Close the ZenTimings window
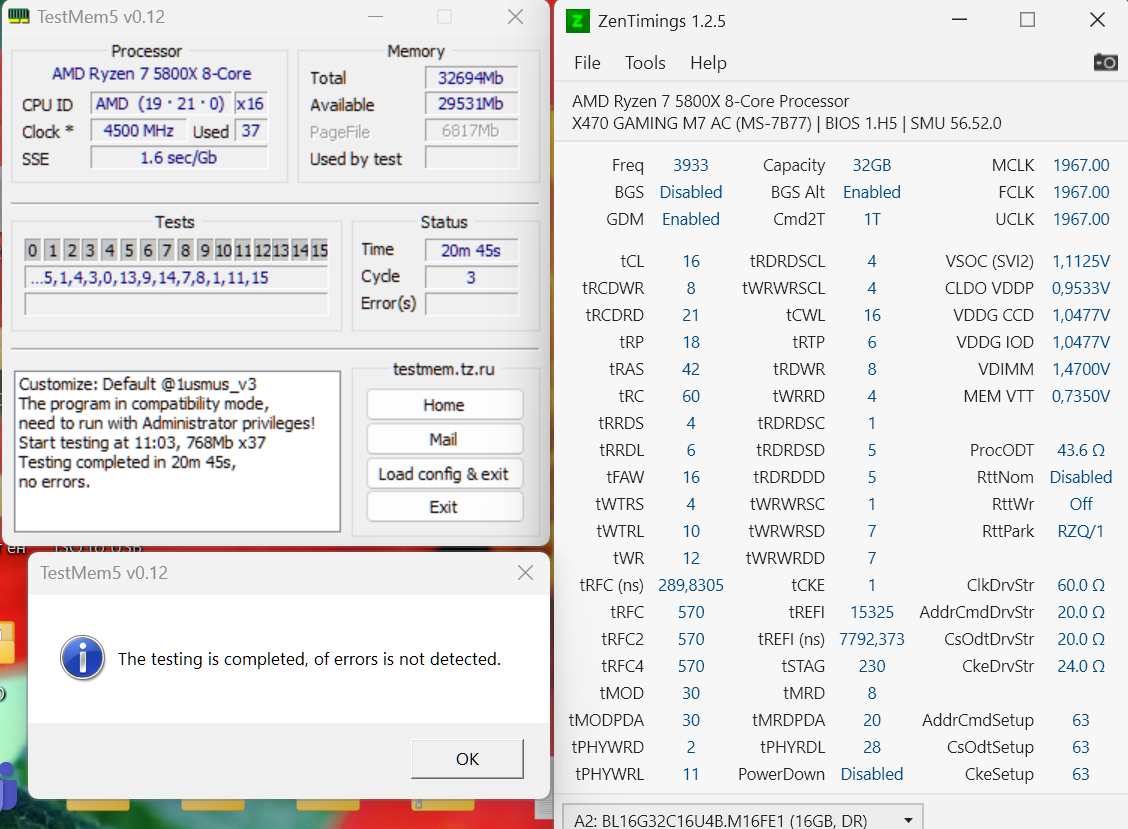This screenshot has width=1128, height=829. pyautogui.click(x=1097, y=20)
